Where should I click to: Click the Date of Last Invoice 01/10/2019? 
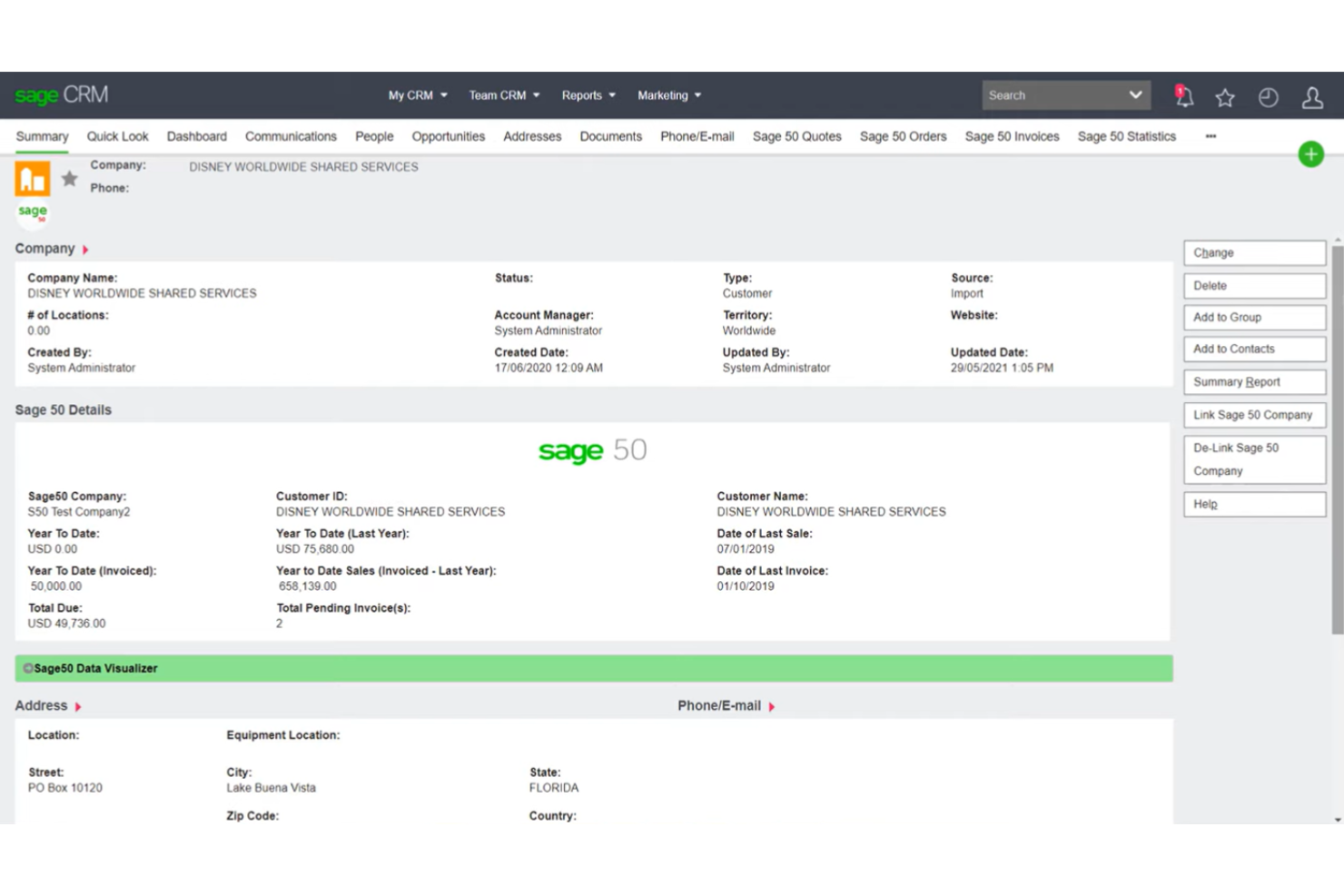pyautogui.click(x=746, y=586)
